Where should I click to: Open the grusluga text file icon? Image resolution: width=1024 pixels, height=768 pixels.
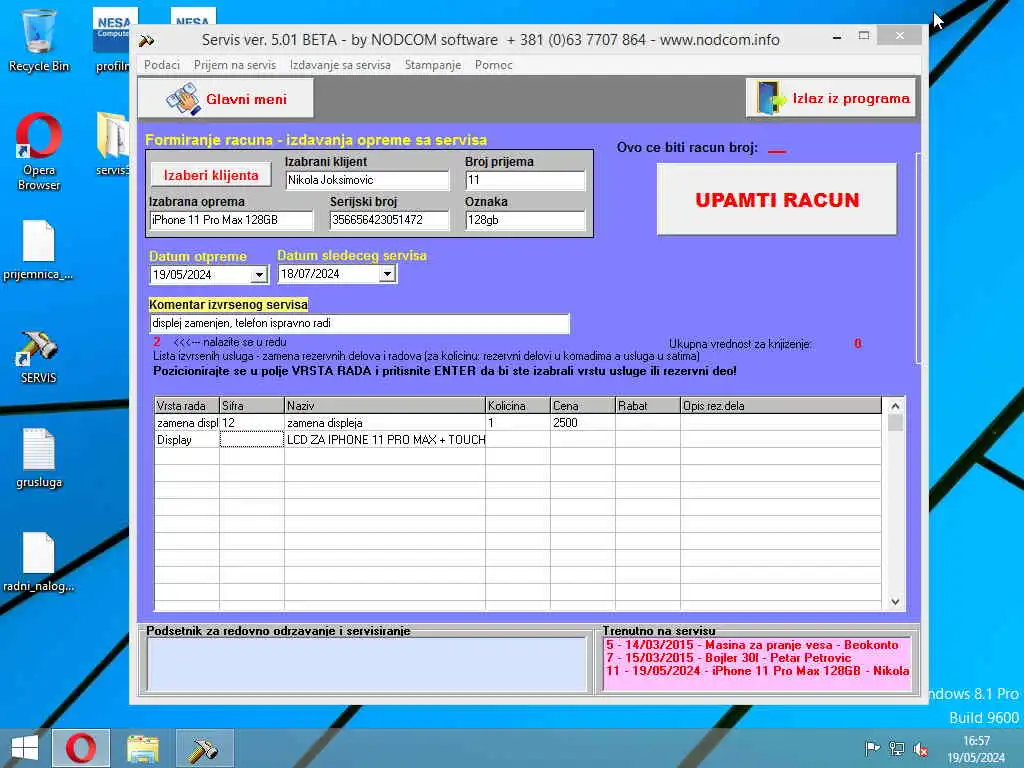[39, 458]
